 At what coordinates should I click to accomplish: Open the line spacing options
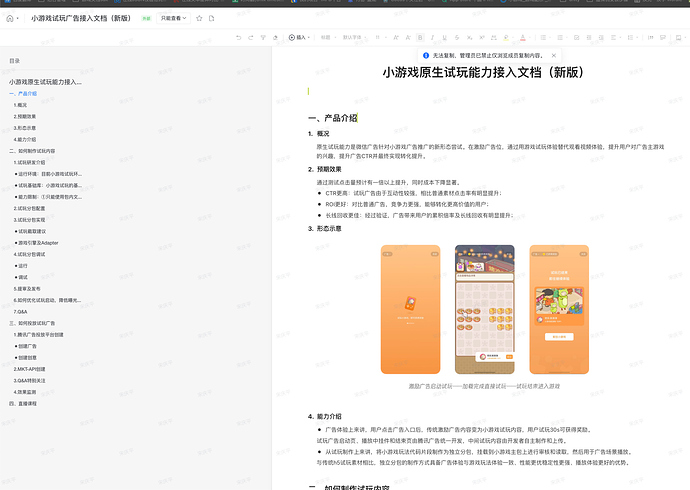tap(631, 37)
